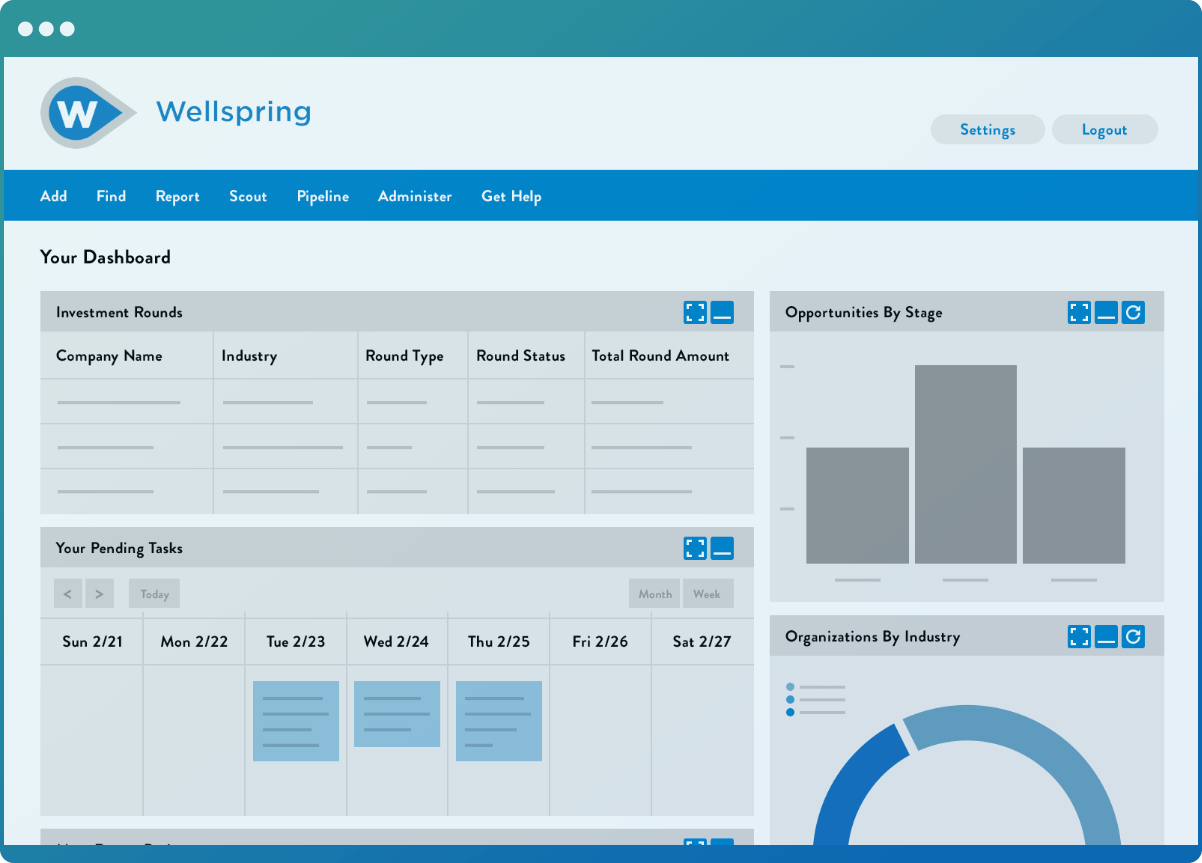The image size is (1202, 863).
Task: Jump to Today in the calendar
Action: (x=154, y=593)
